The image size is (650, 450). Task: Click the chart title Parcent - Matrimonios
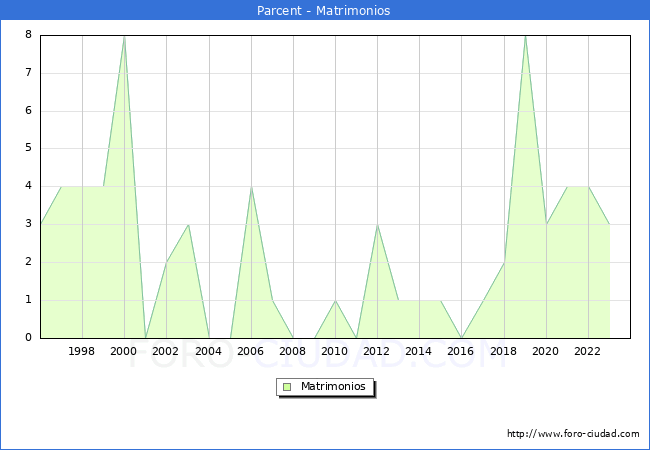point(325,11)
